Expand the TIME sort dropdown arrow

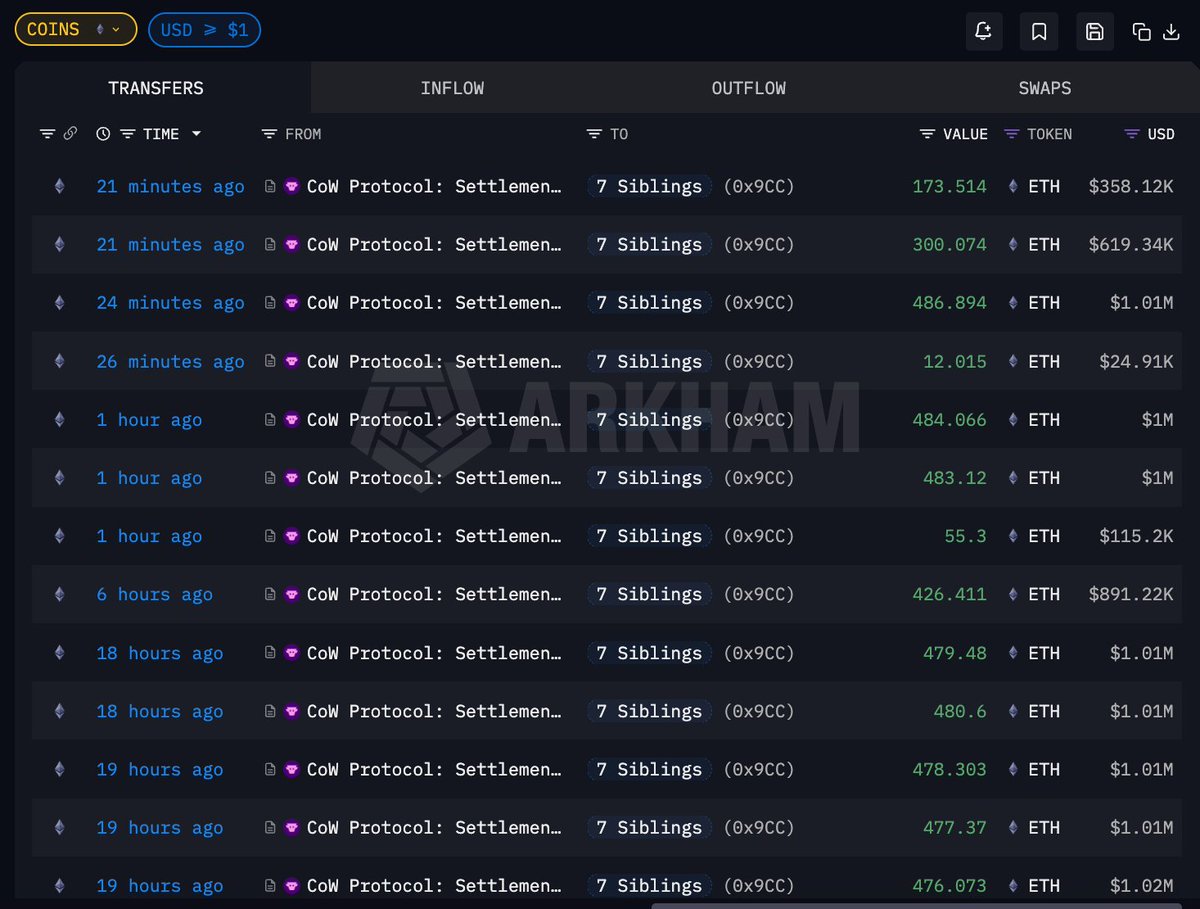196,134
